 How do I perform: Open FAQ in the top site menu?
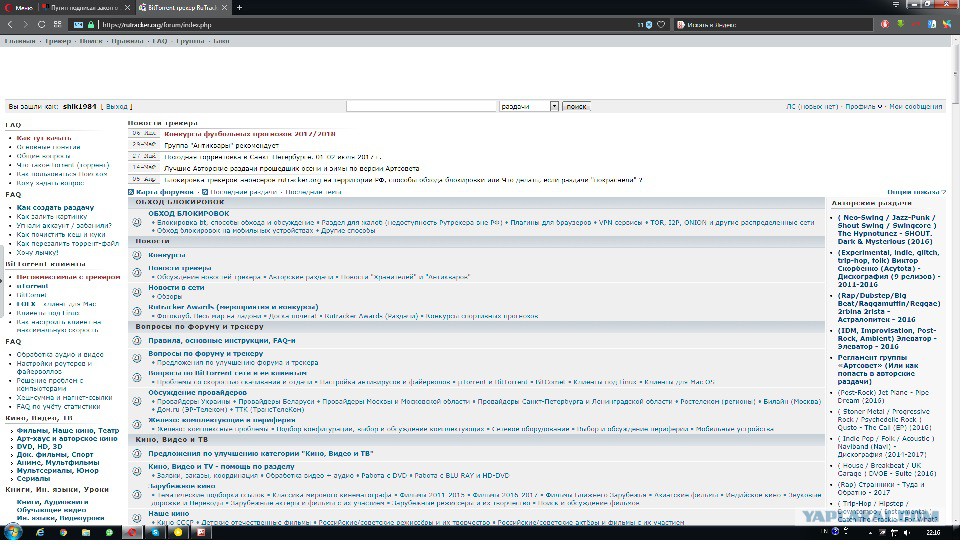pyautogui.click(x=159, y=41)
